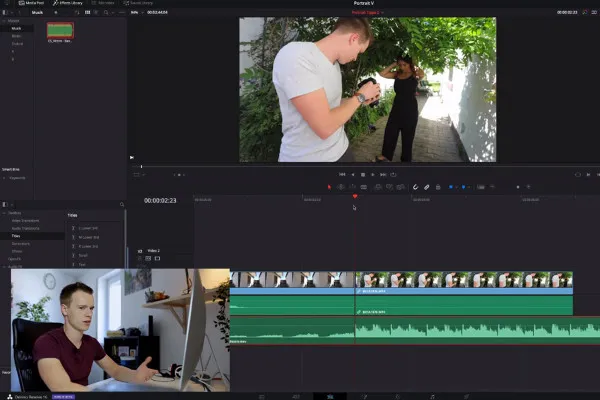Open the Media Pool panel
The width and height of the screenshot is (600, 400).
31,3
